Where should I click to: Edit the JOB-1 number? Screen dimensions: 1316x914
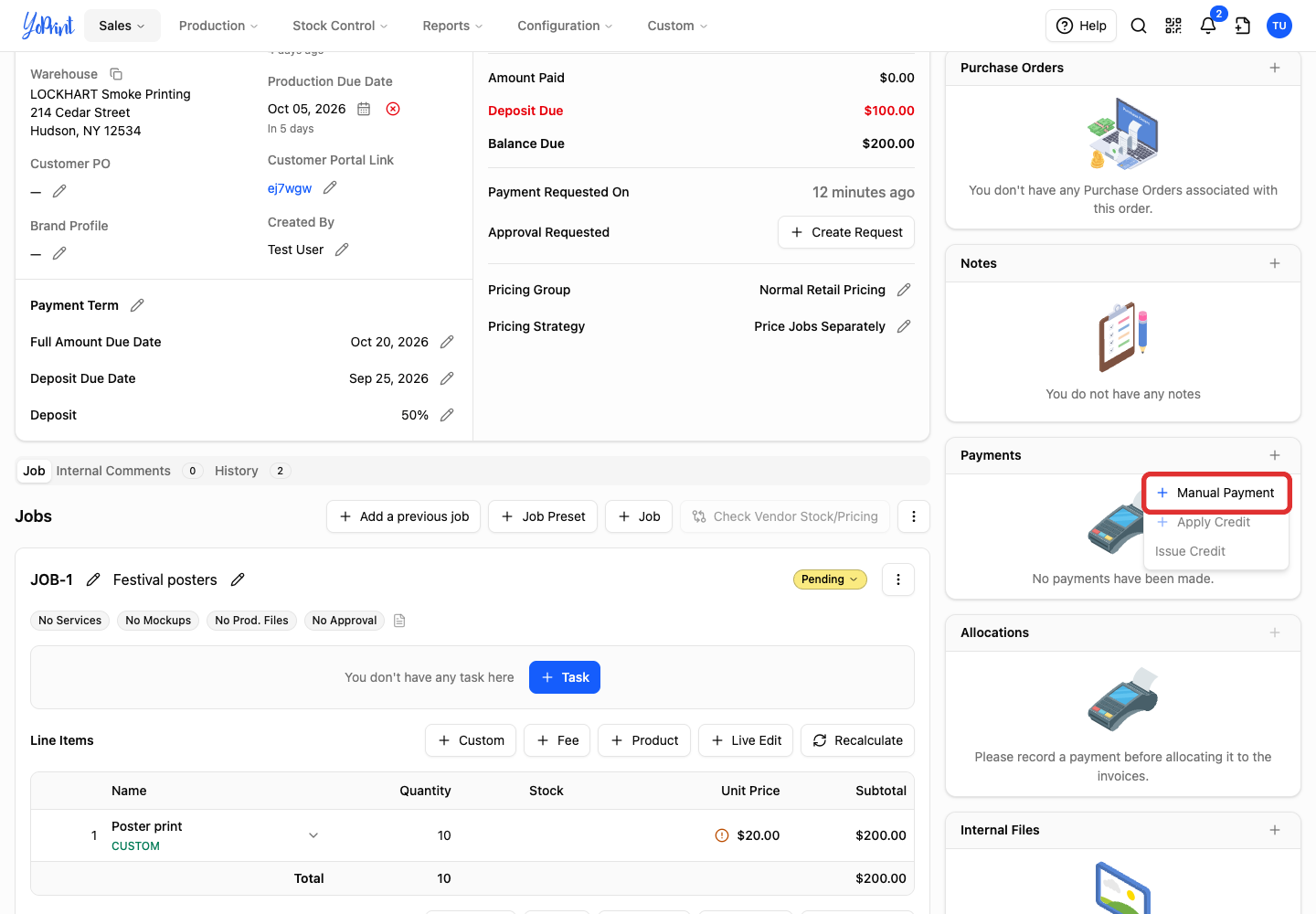click(x=93, y=579)
